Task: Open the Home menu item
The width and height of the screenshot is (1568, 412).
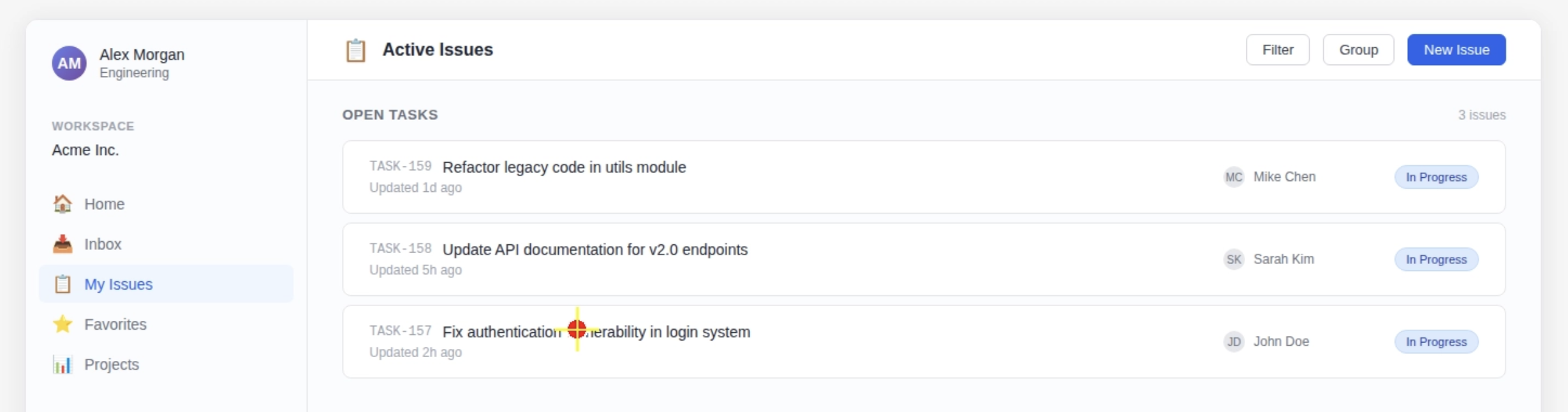Action: (166, 204)
